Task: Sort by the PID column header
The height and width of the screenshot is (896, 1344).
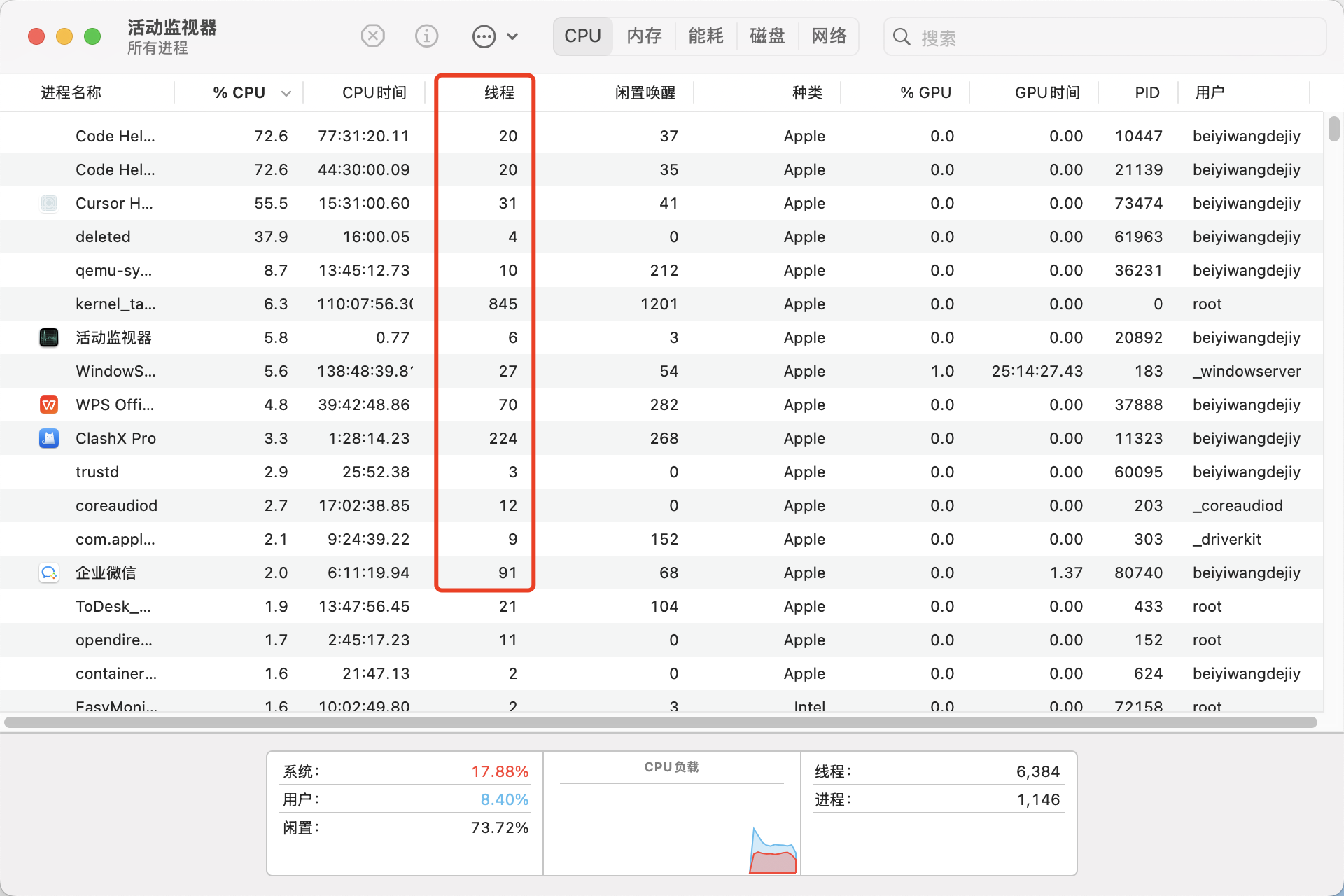Action: click(1147, 92)
